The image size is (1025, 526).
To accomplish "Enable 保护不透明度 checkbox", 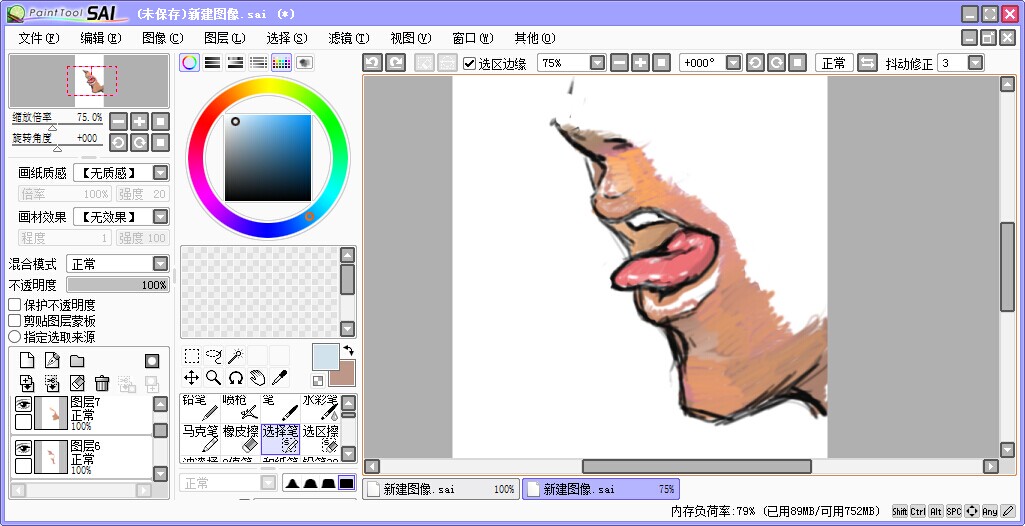I will 15,305.
